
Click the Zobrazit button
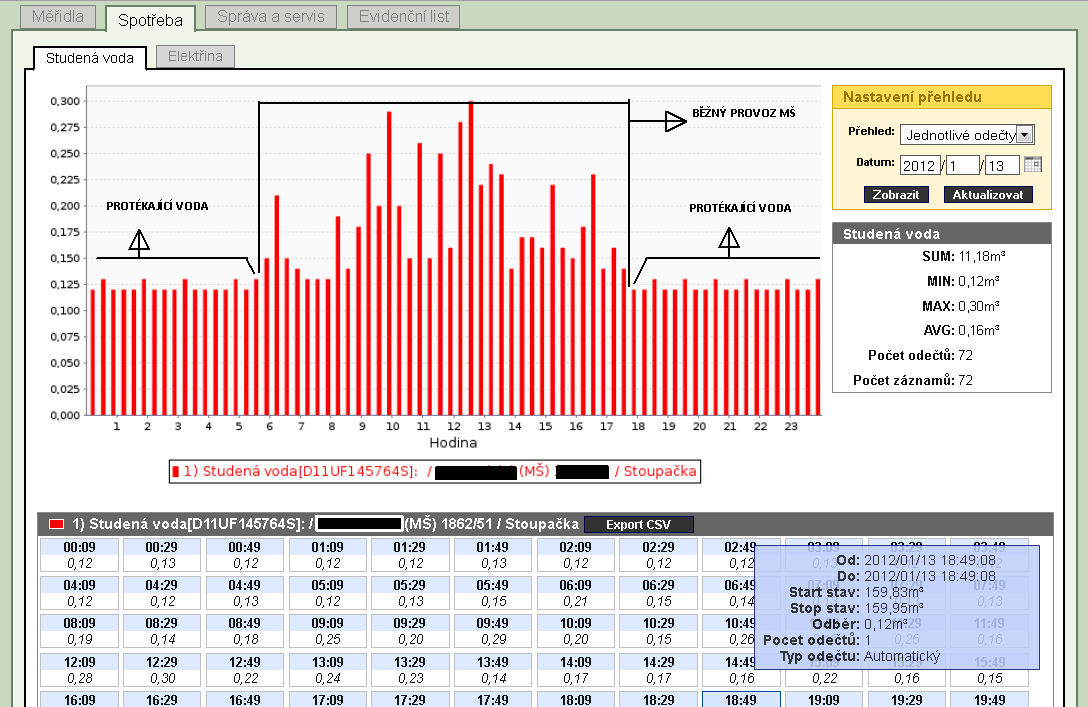(896, 195)
